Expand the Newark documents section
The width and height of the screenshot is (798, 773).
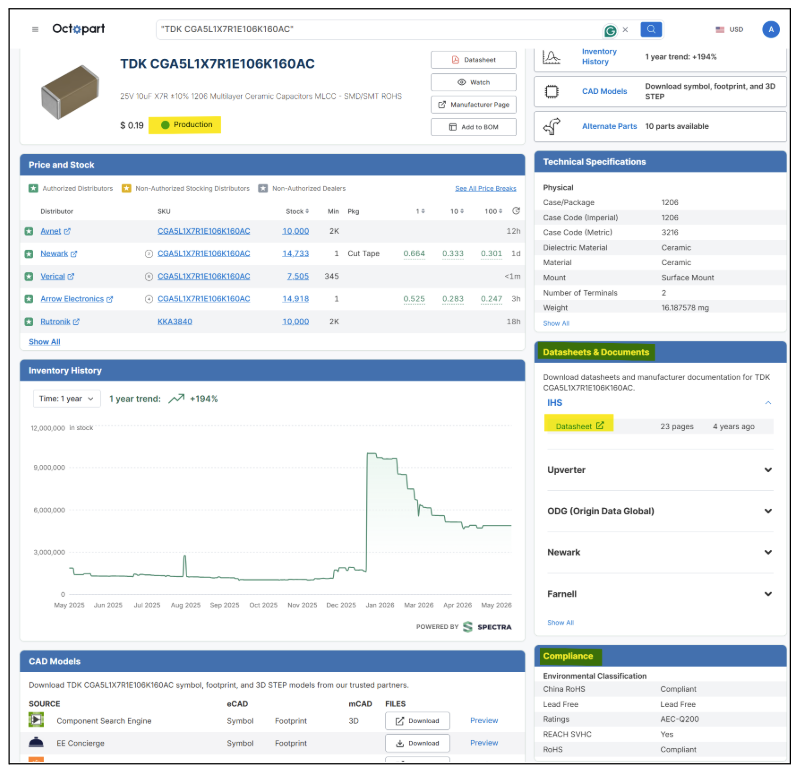click(x=768, y=552)
